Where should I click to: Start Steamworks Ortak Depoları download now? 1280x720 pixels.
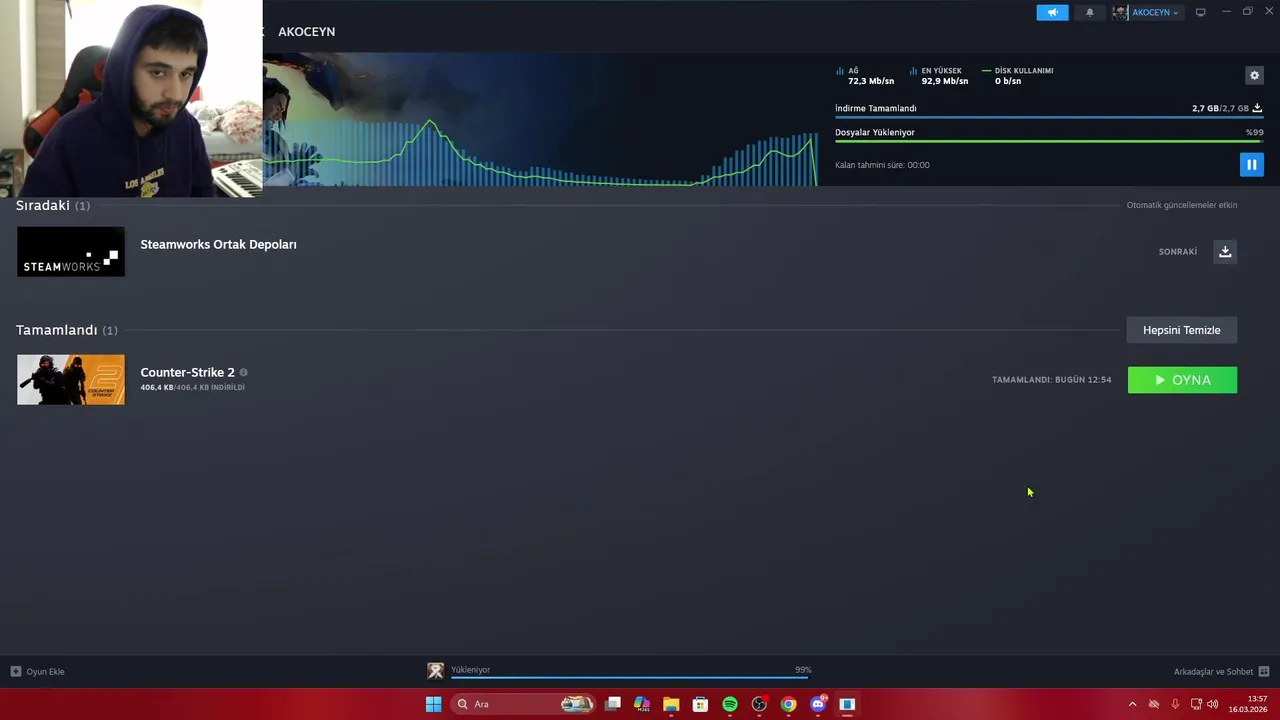(x=1225, y=251)
